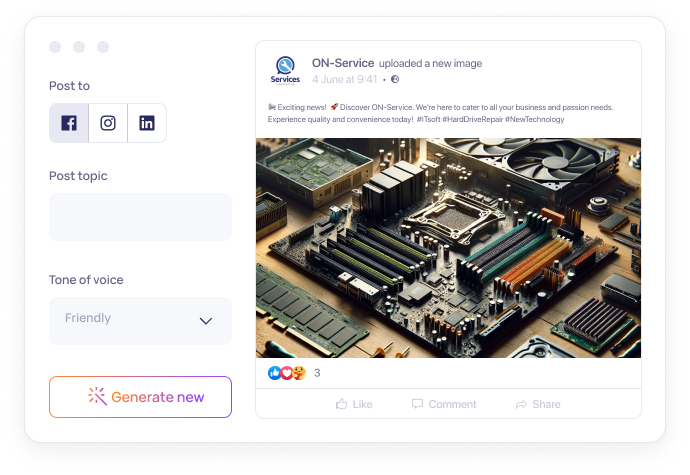Toggle Instagram in Post to options
The image size is (690, 475).
[108, 123]
